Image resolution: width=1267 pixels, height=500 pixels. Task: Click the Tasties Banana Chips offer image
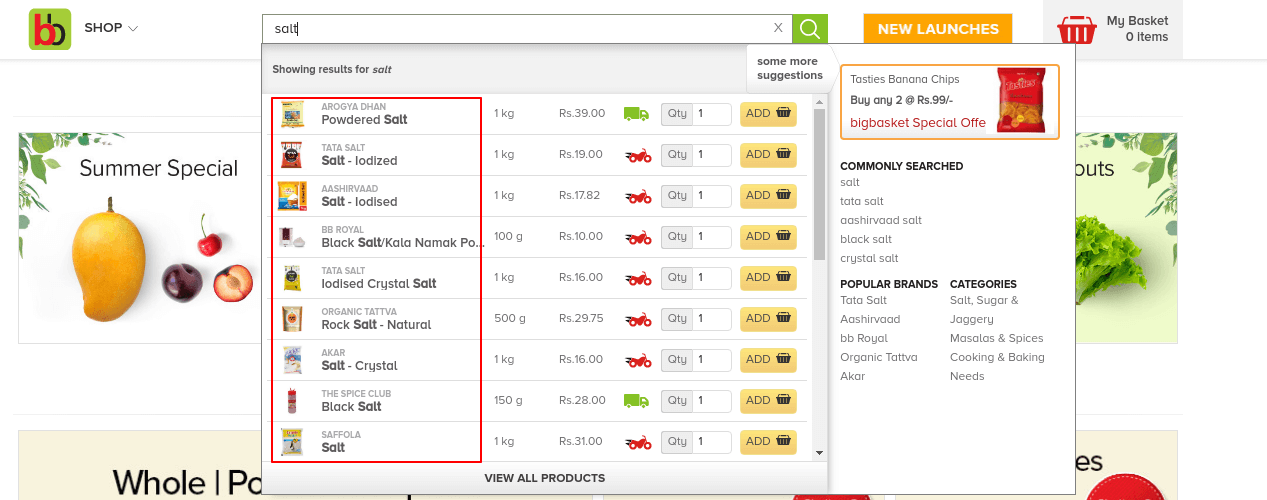(x=1020, y=101)
